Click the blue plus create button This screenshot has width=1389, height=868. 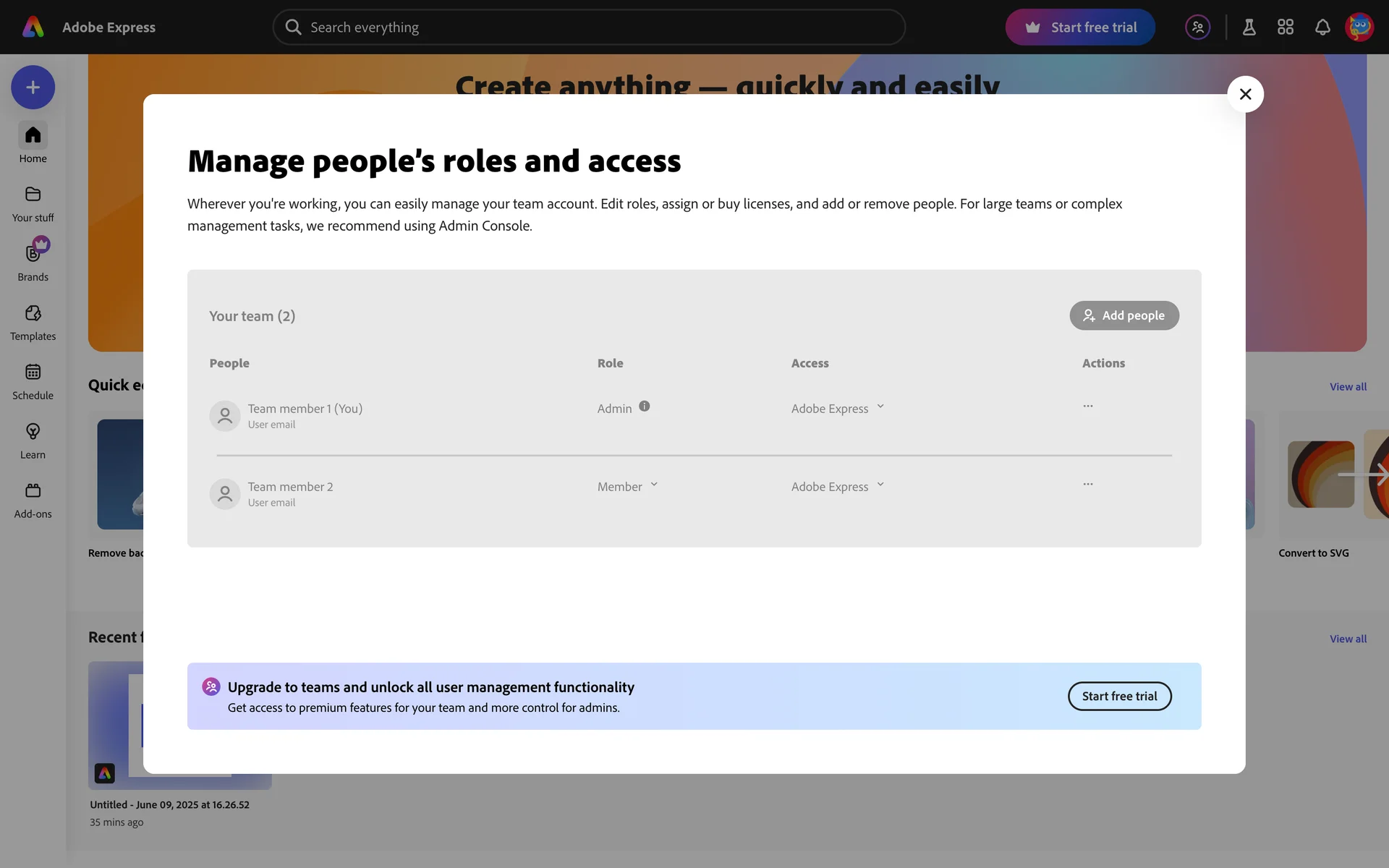click(x=33, y=88)
